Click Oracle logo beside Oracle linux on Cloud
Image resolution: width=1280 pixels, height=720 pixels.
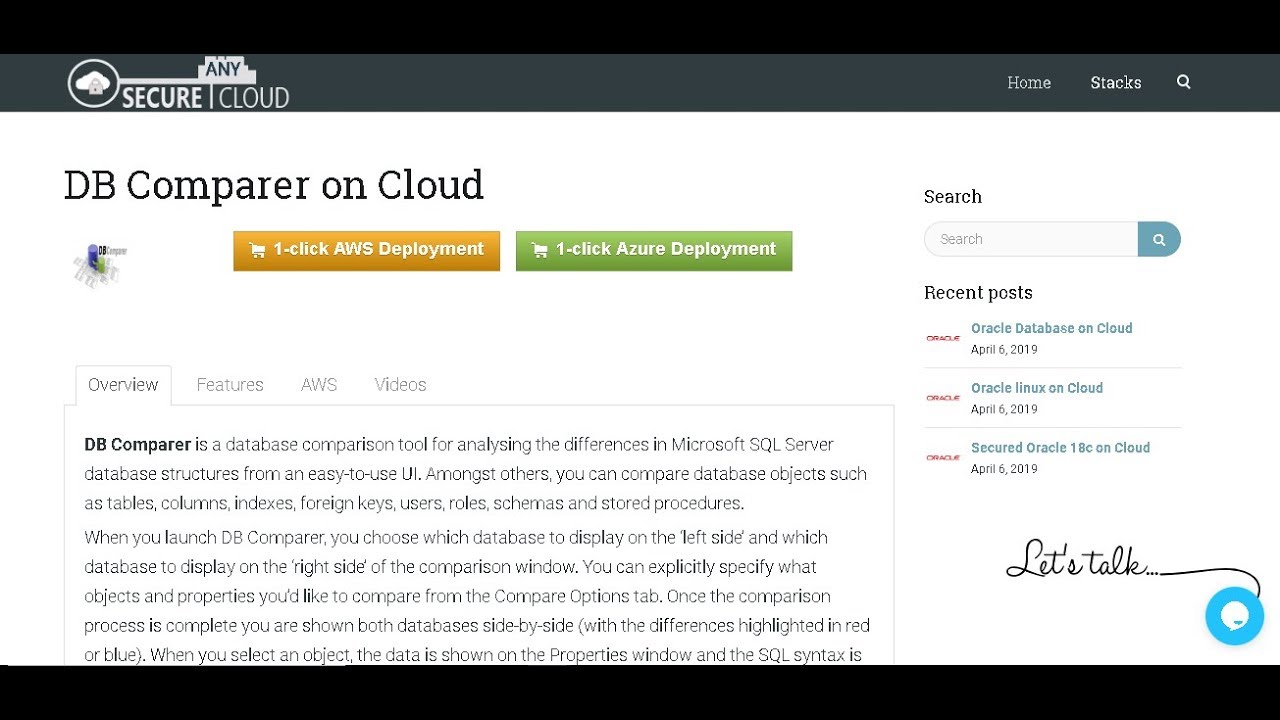coord(943,398)
